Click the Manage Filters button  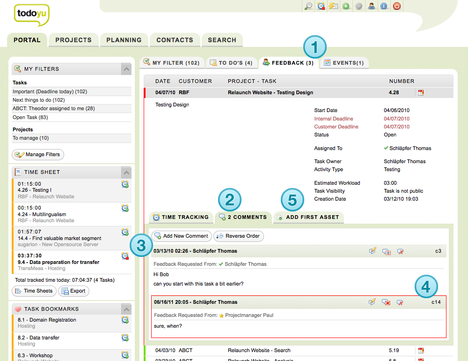(38, 155)
